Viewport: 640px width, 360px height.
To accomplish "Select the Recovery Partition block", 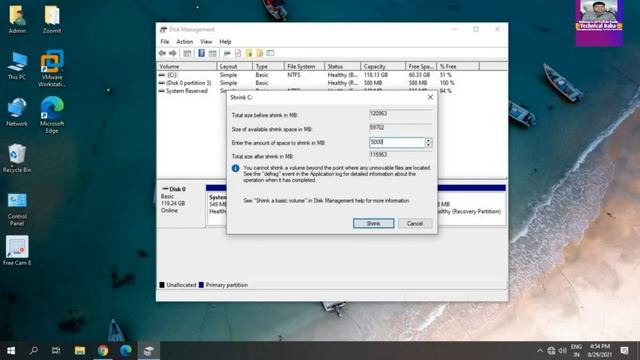I will click(471, 205).
